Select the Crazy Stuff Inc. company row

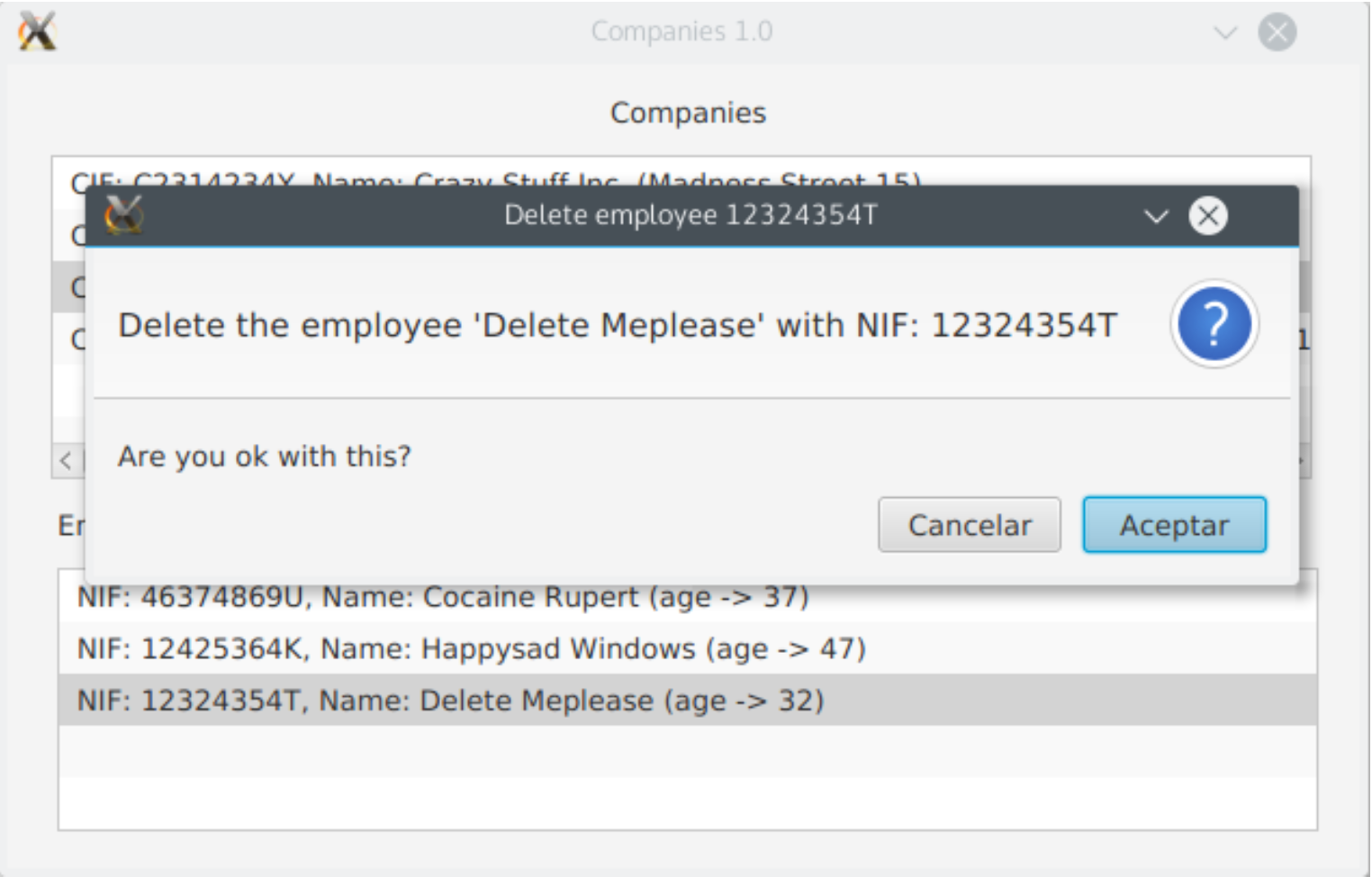click(x=495, y=177)
